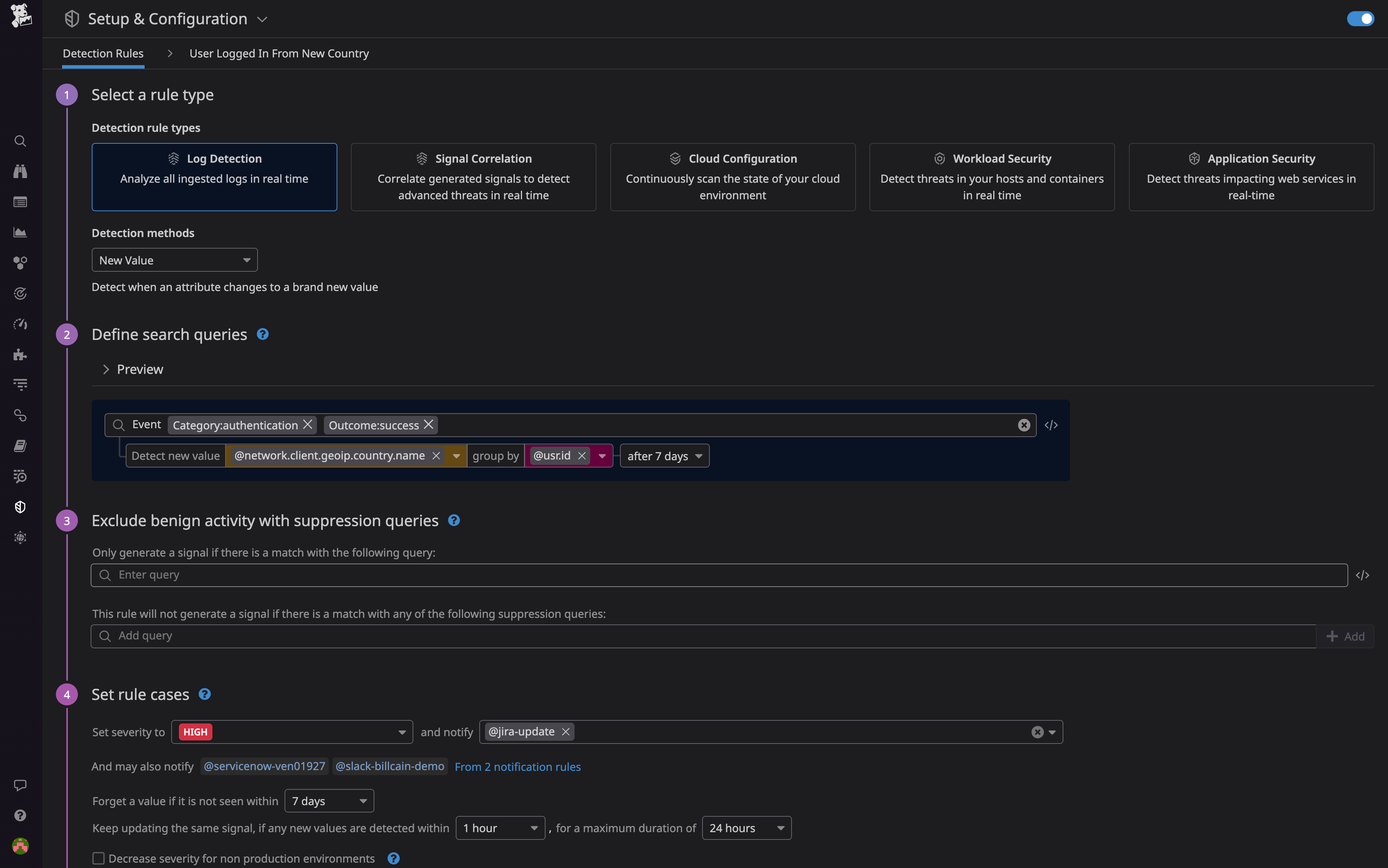
Task: Select the Signal Correlation rule type
Action: (x=473, y=176)
